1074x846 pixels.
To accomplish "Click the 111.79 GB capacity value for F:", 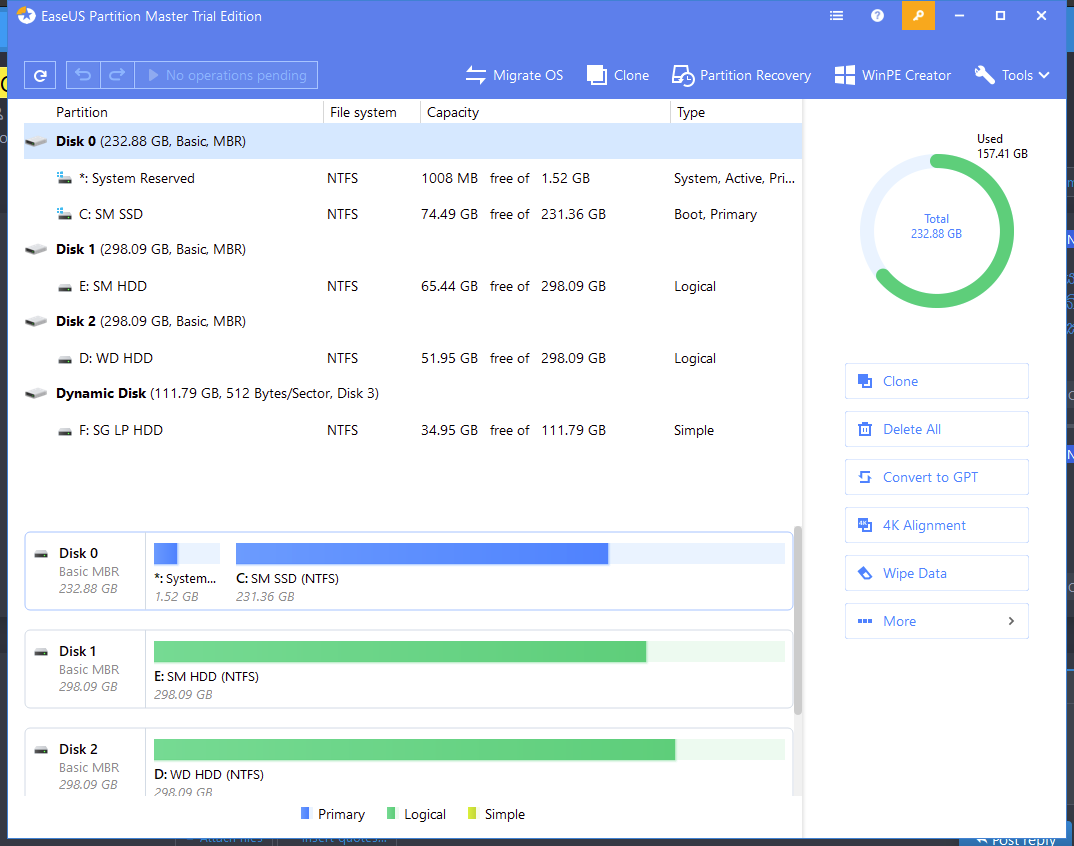I will (573, 430).
